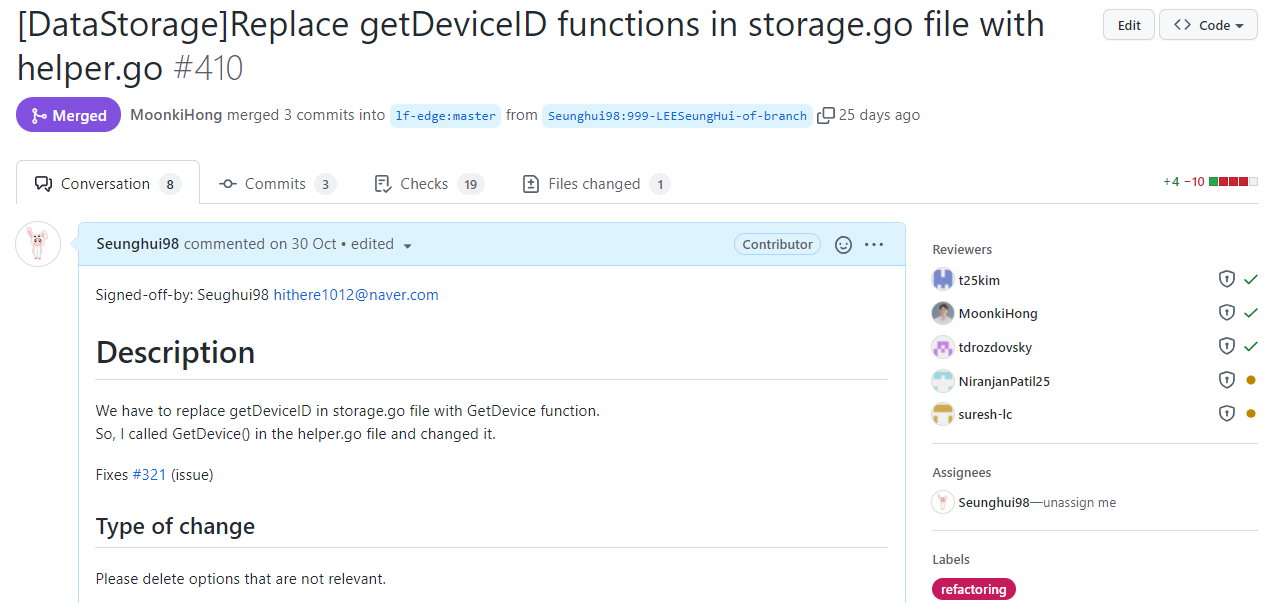The width and height of the screenshot is (1273, 603).
Task: Click MoonkiHong's reviewer avatar
Action: [942, 313]
